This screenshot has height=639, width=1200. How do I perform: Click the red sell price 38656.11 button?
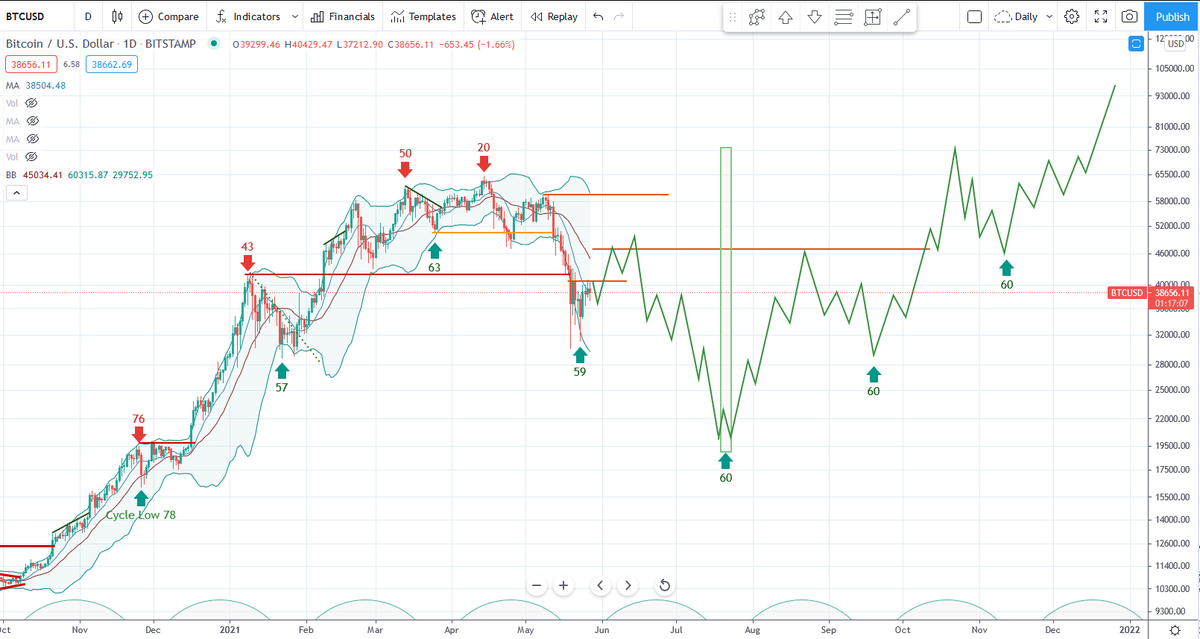(x=31, y=64)
